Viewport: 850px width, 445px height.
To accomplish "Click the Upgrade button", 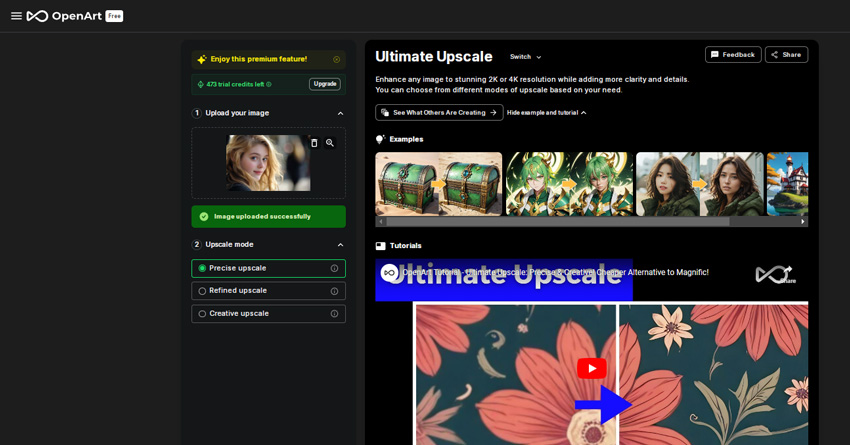I will coord(325,84).
